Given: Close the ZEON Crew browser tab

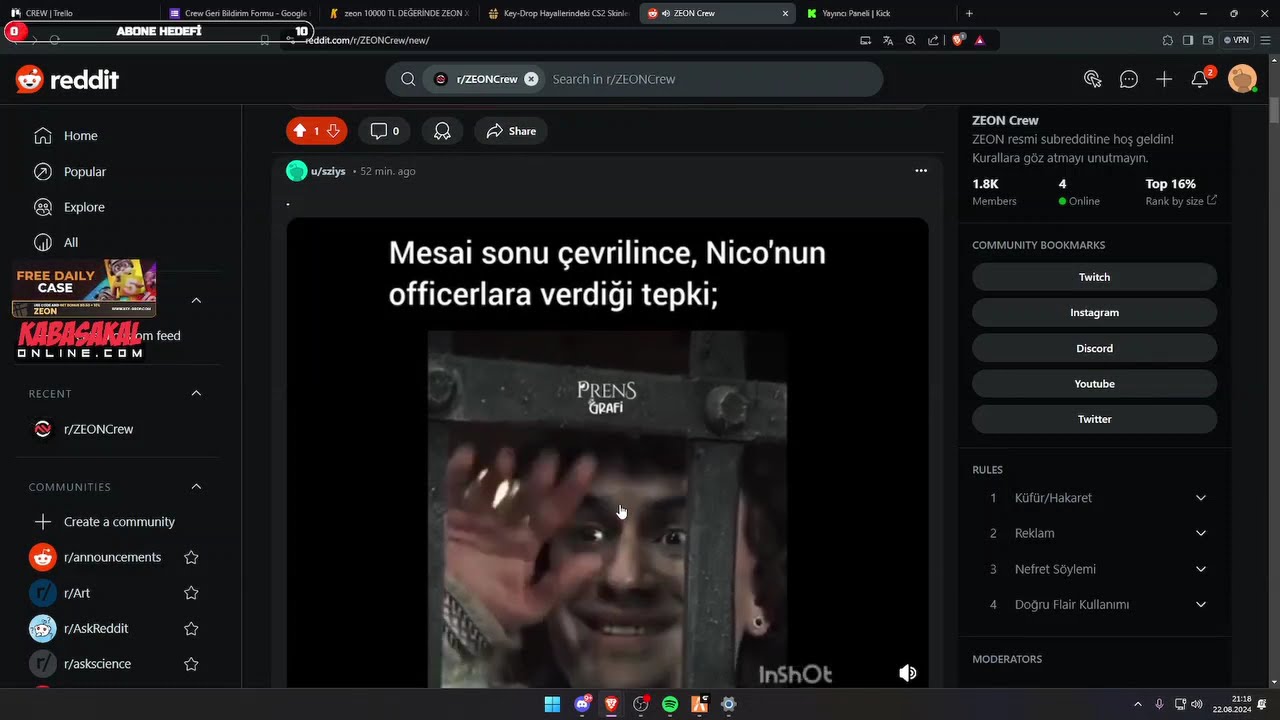Looking at the screenshot, I should 785,13.
